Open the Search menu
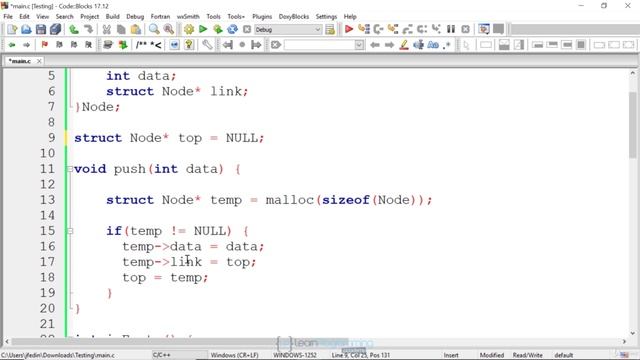Screen dimensions: 640x360 64,16
